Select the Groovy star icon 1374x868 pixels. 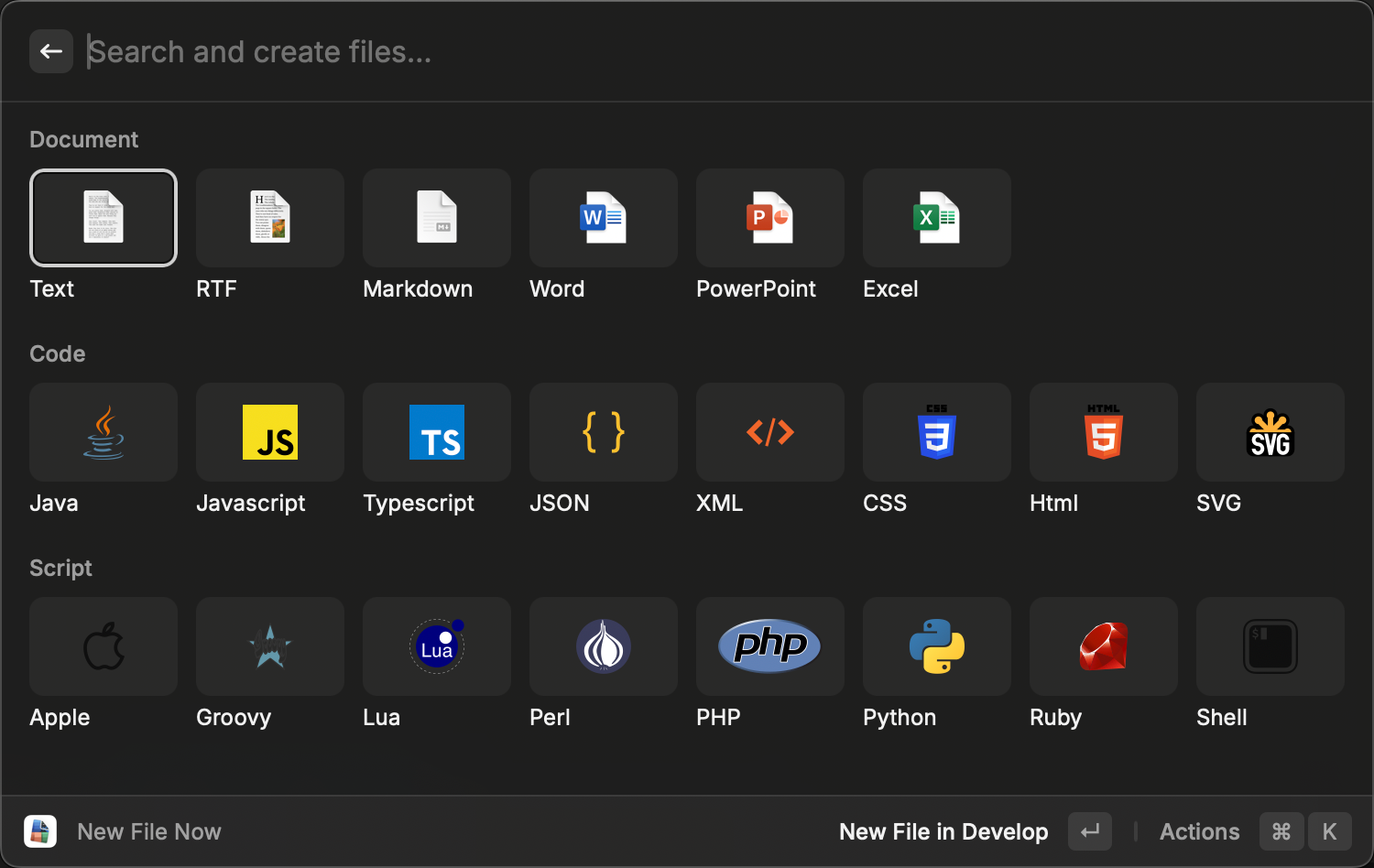coord(270,646)
